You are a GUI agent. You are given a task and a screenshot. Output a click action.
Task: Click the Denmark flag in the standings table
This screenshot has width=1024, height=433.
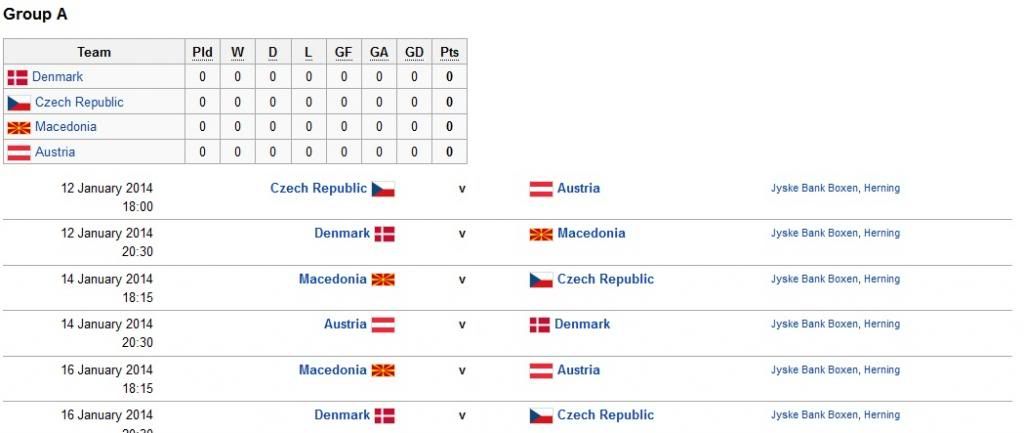(x=17, y=77)
